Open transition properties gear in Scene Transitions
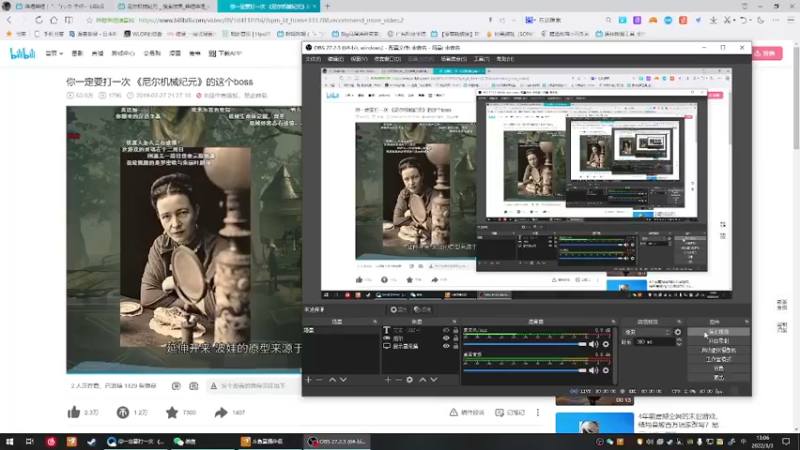Viewport: 800px width, 450px height. coord(678,332)
